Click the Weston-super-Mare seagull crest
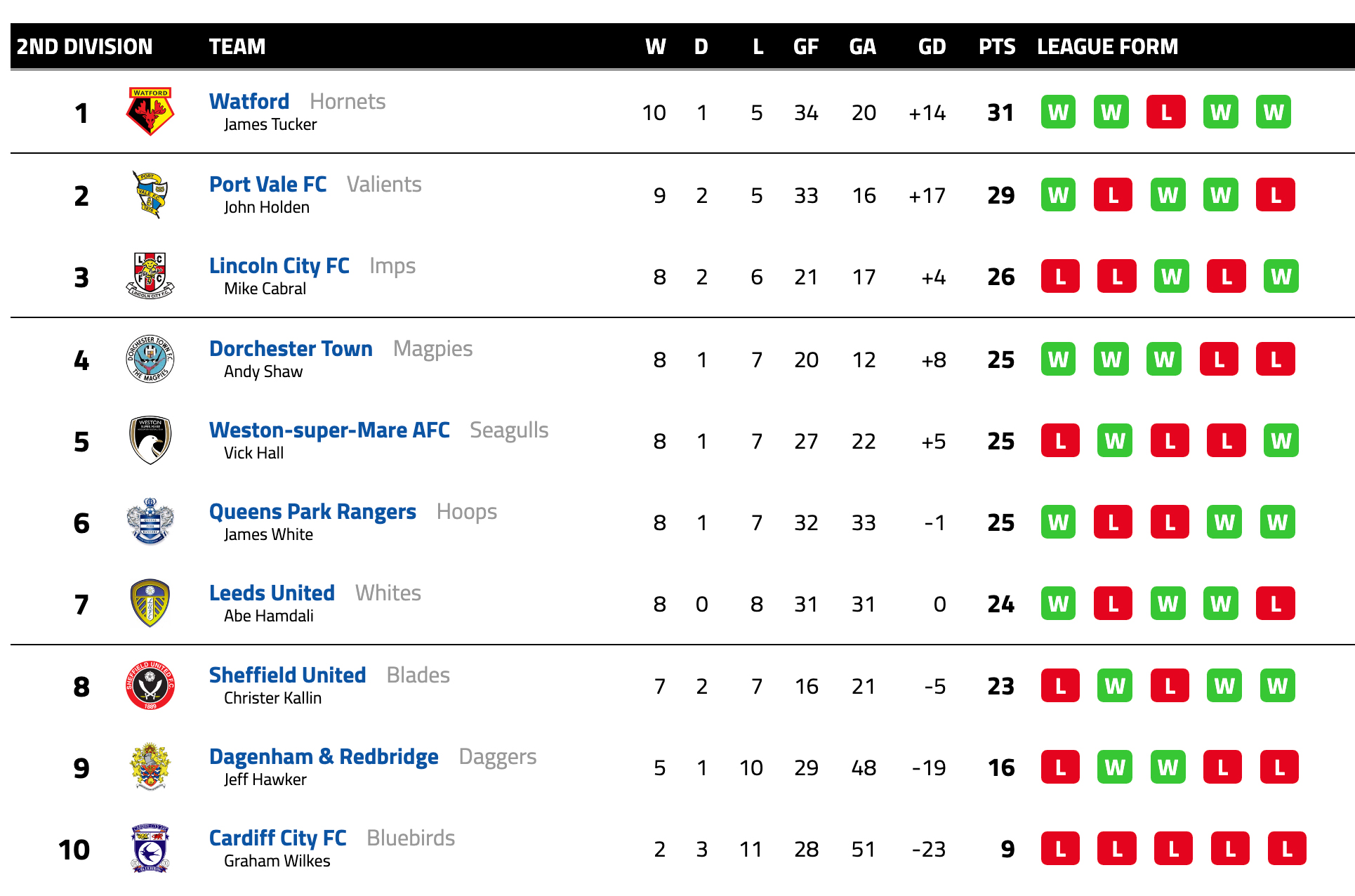This screenshot has width=1355, height=896. coord(150,440)
